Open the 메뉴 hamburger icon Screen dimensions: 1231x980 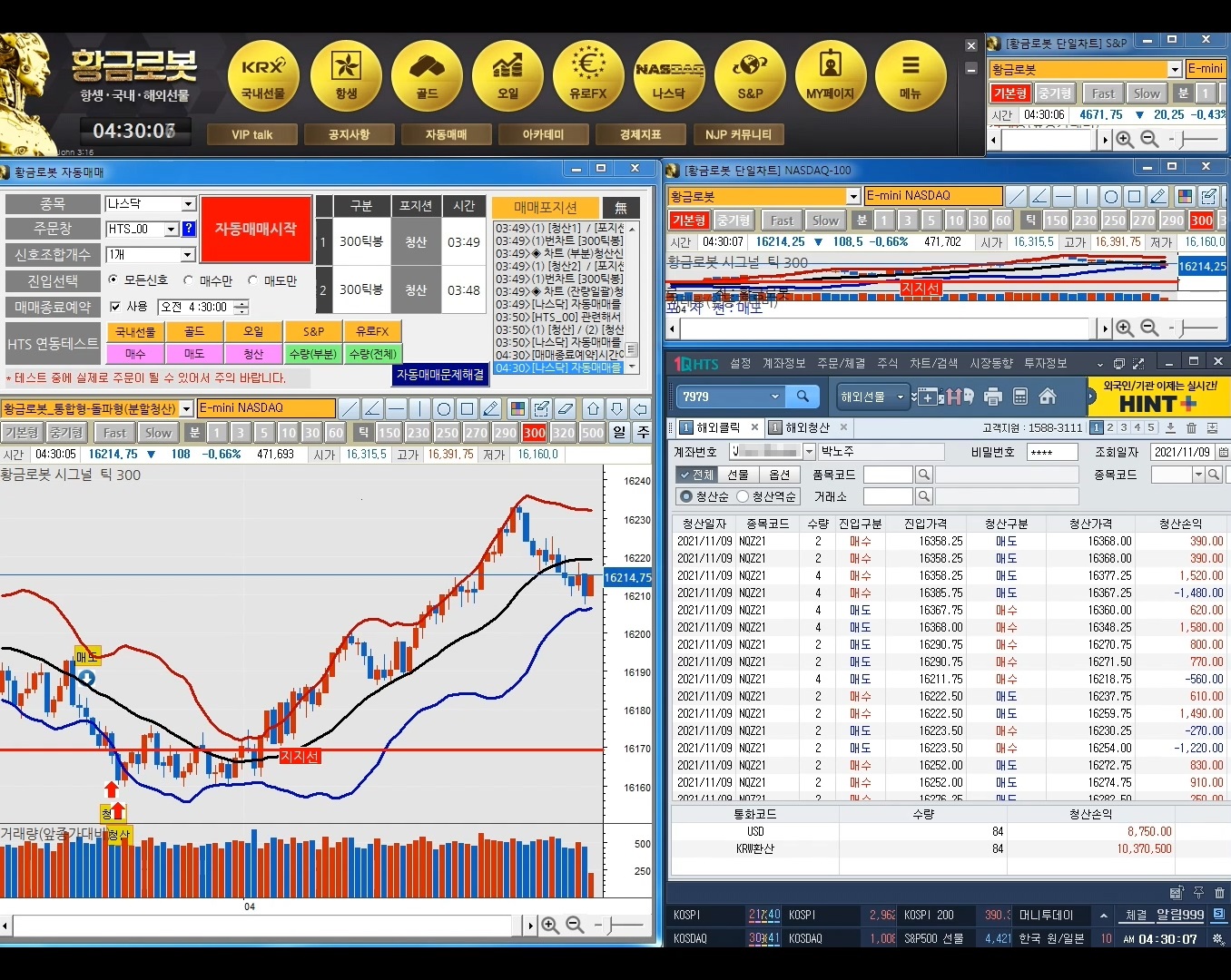click(x=911, y=75)
